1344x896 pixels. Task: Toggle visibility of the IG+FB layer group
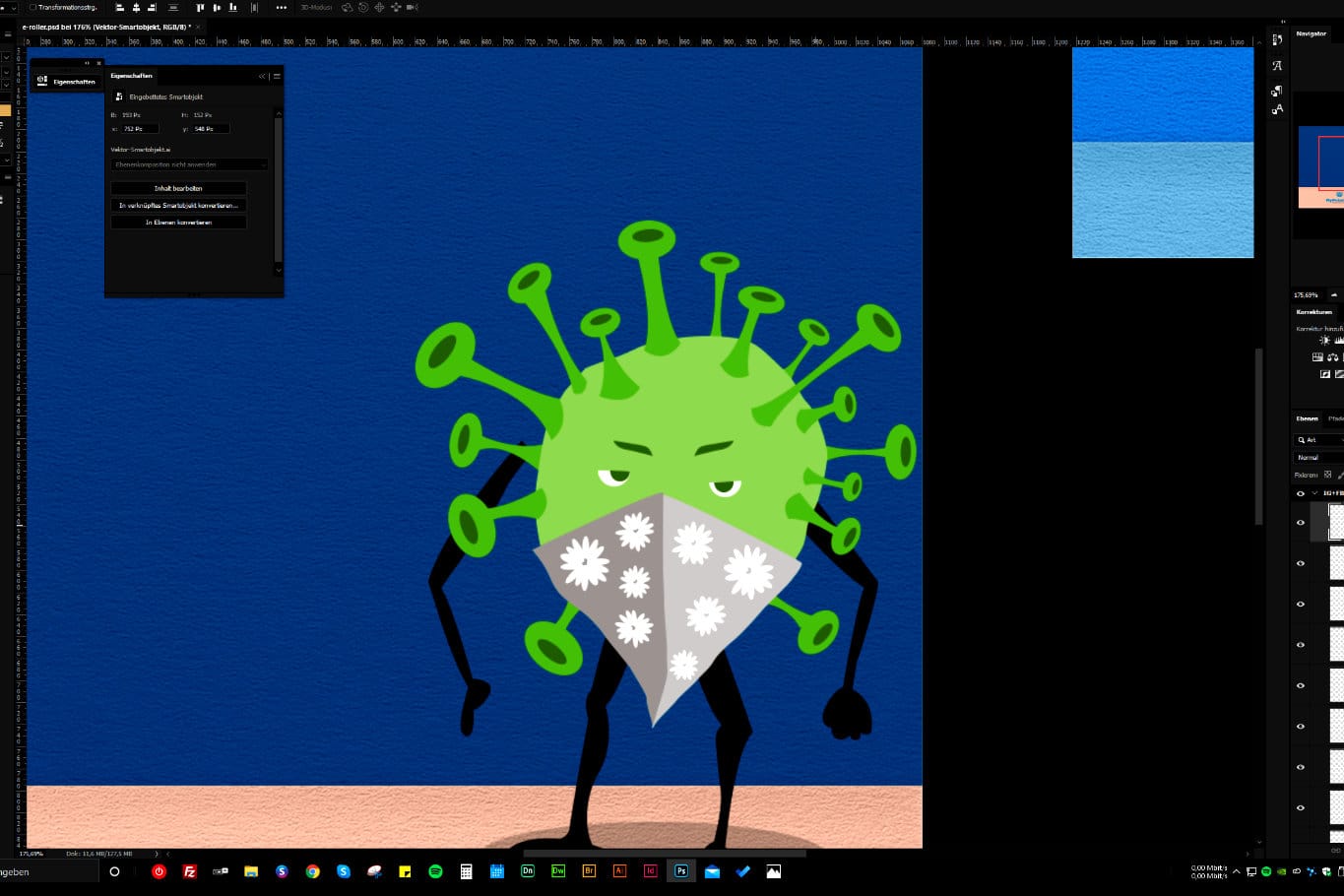[x=1300, y=493]
